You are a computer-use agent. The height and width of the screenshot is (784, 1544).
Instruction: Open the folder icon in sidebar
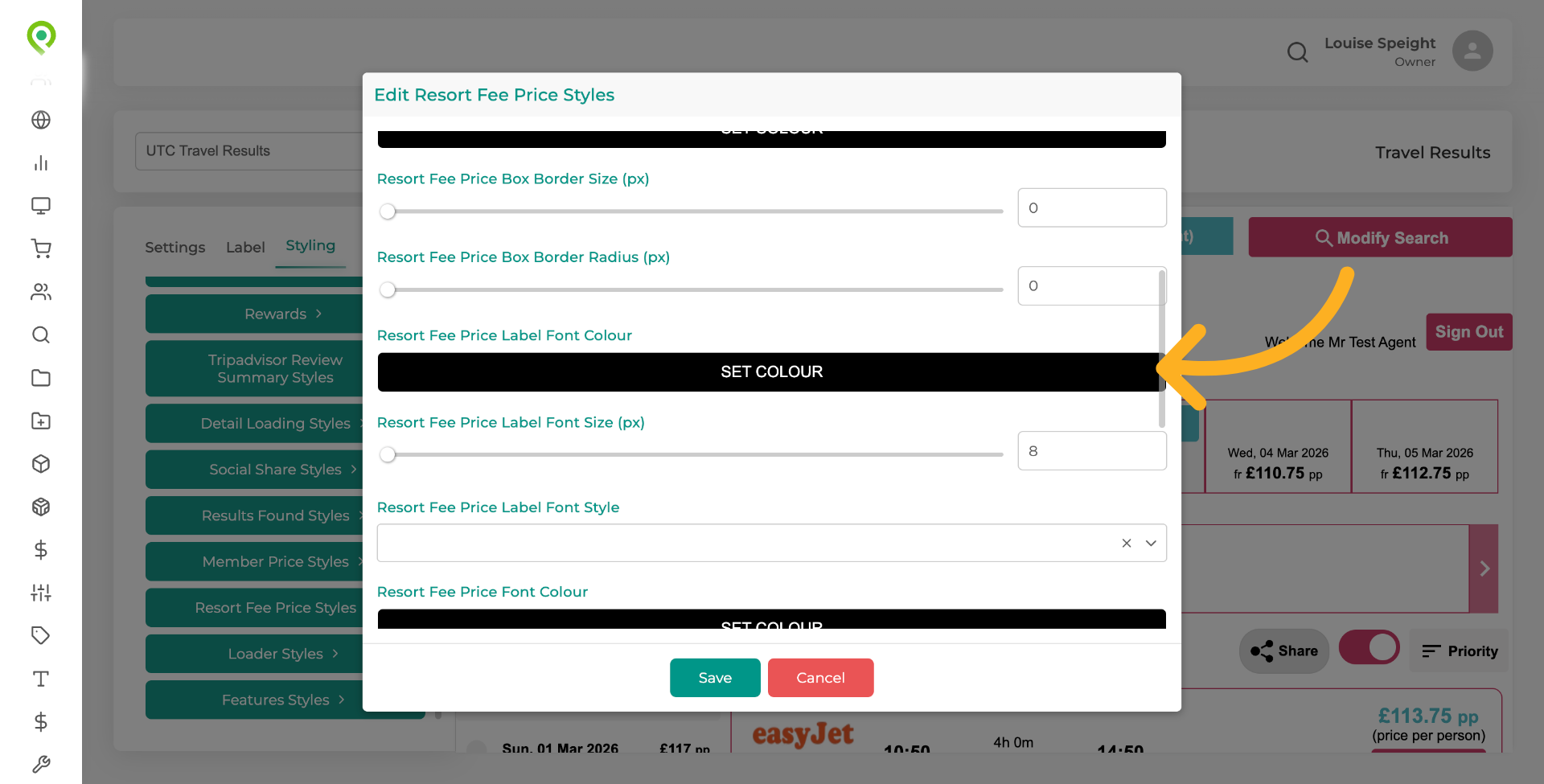(x=41, y=378)
